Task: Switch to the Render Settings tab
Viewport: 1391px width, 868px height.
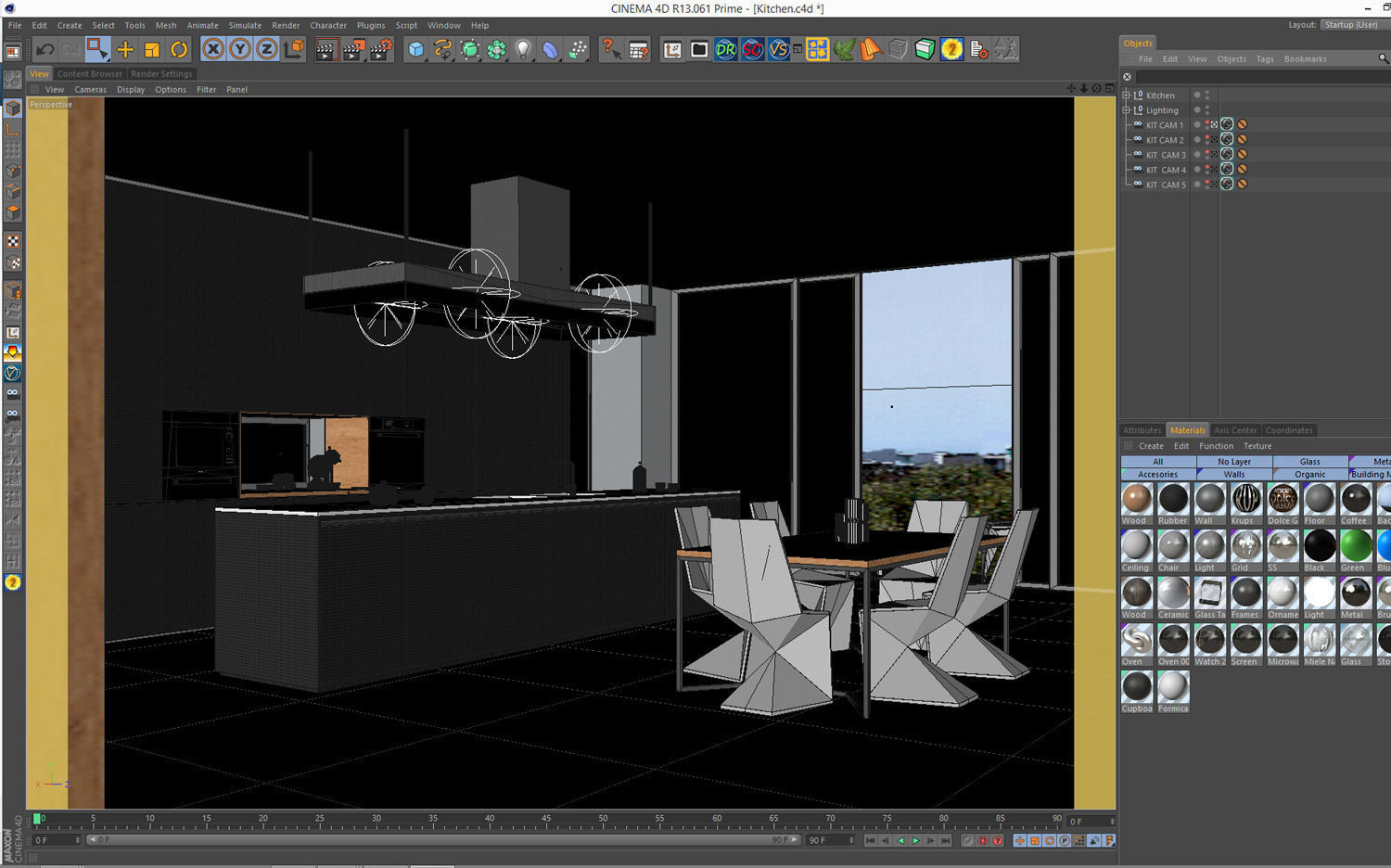Action: click(161, 74)
